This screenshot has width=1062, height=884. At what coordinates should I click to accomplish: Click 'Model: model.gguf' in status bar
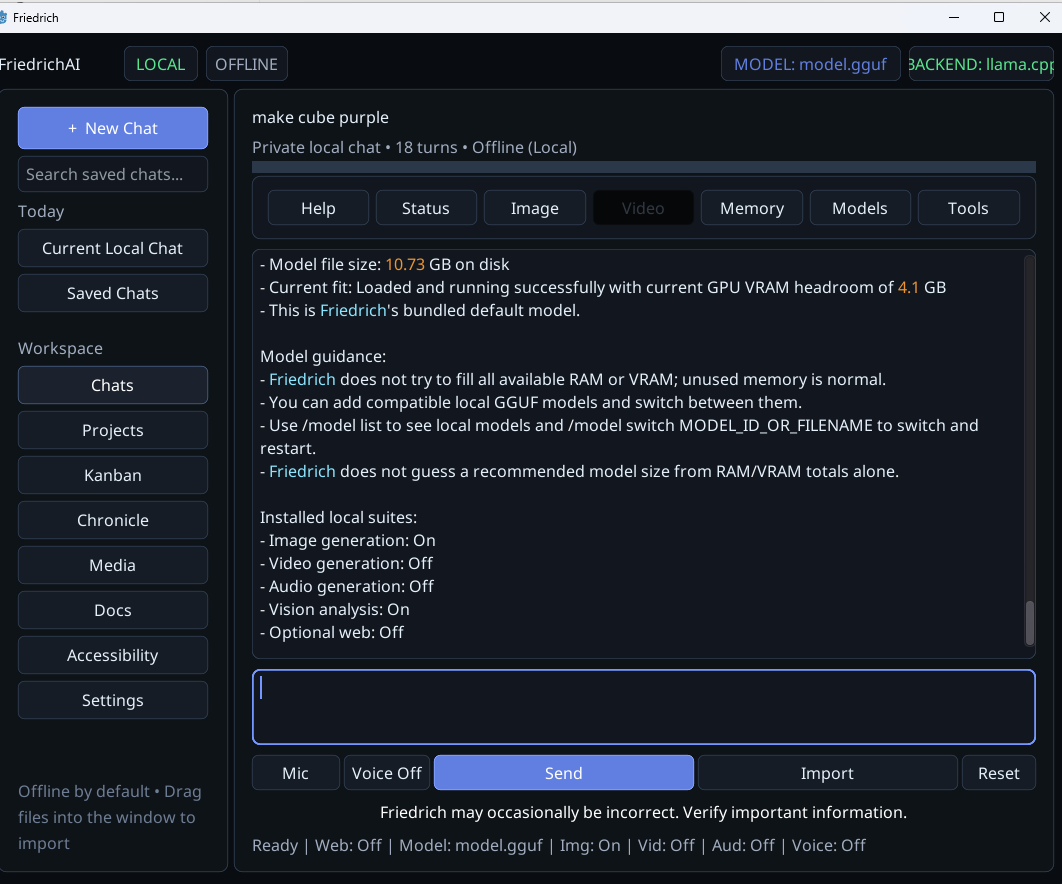(x=471, y=845)
